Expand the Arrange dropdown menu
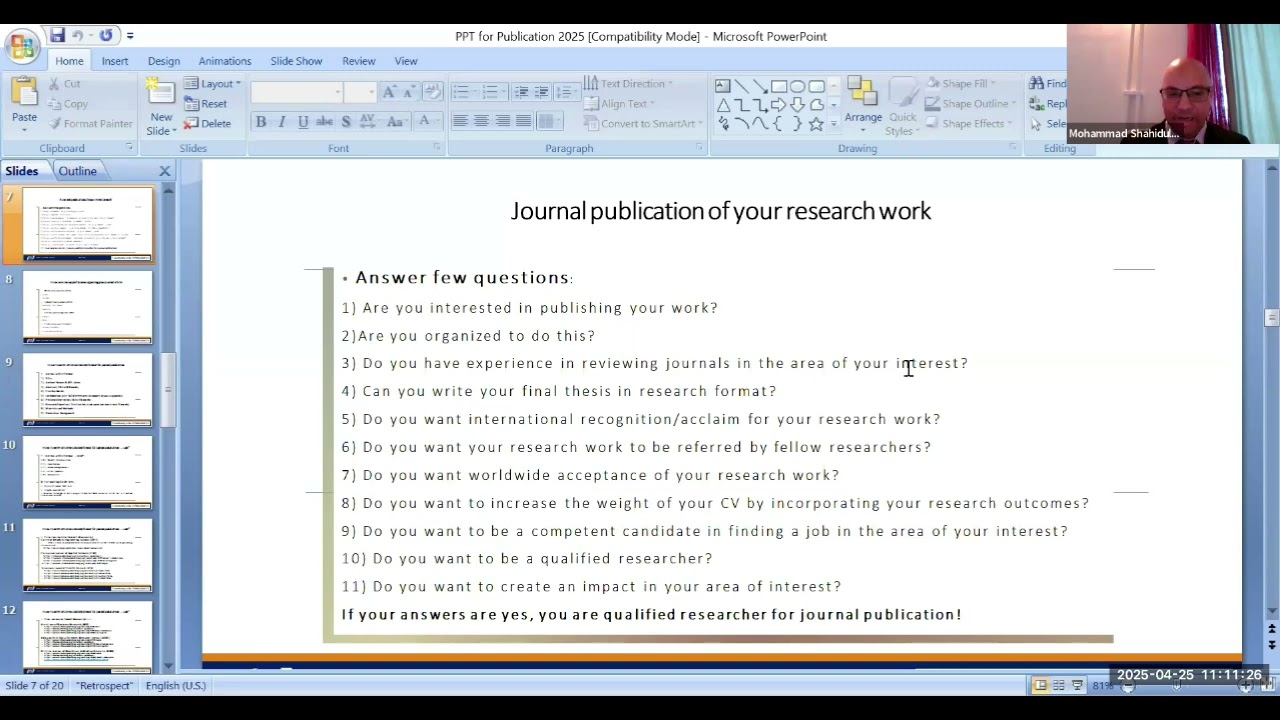1280x720 pixels. coord(863,118)
